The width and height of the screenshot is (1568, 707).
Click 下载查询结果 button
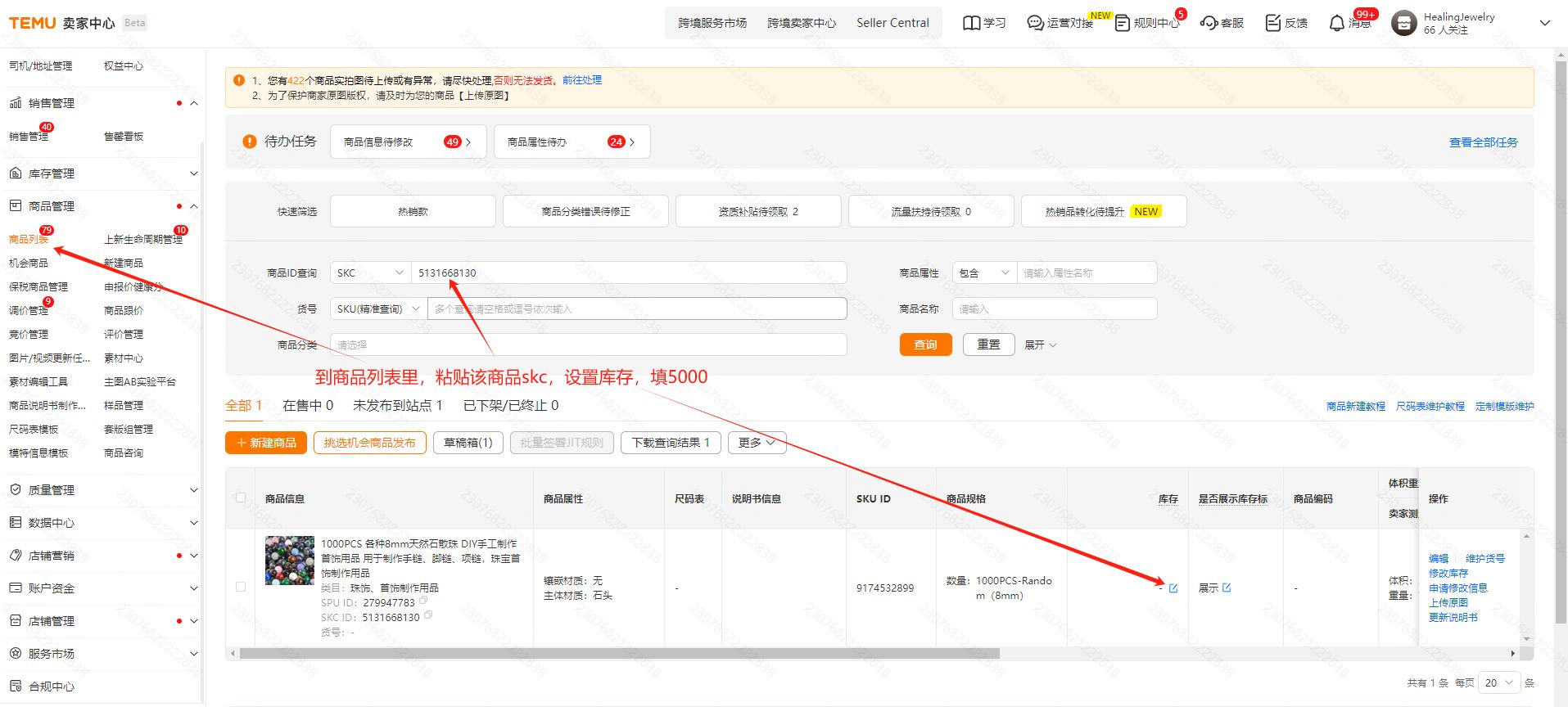(x=671, y=443)
